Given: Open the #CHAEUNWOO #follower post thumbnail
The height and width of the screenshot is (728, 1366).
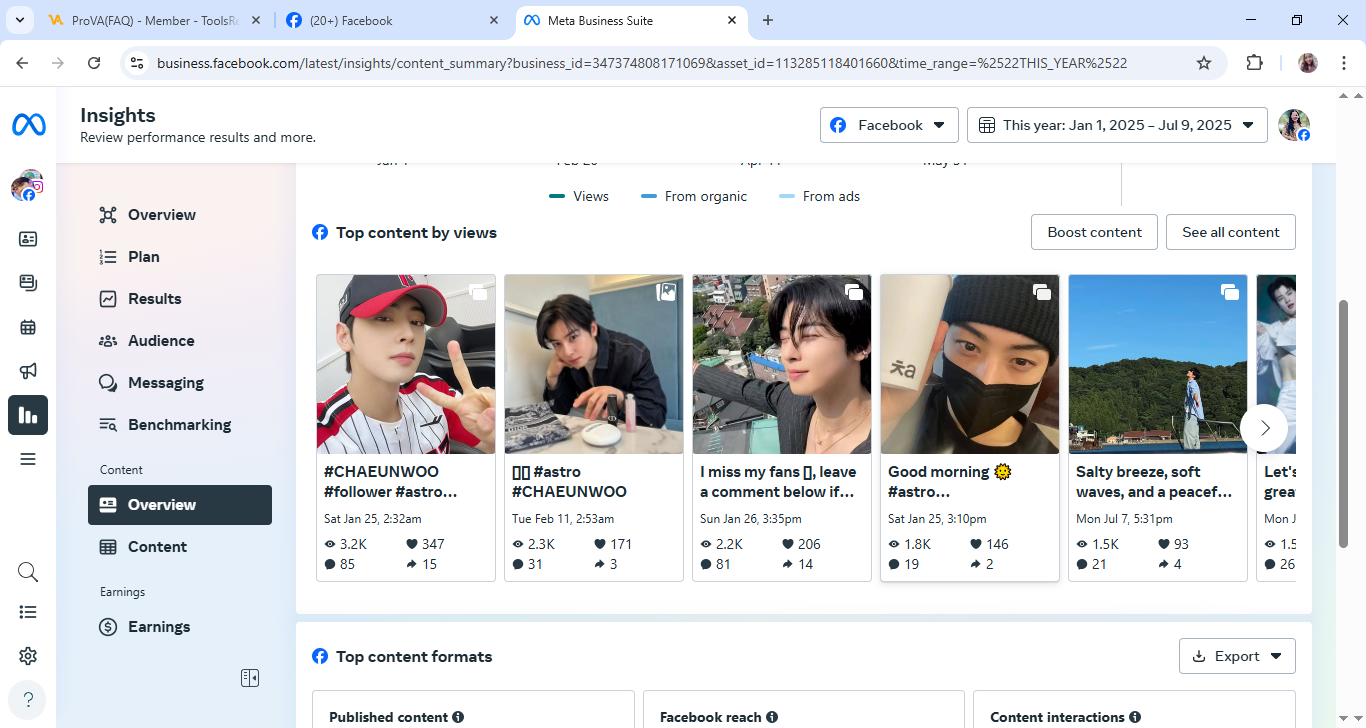Looking at the screenshot, I should coord(406,364).
